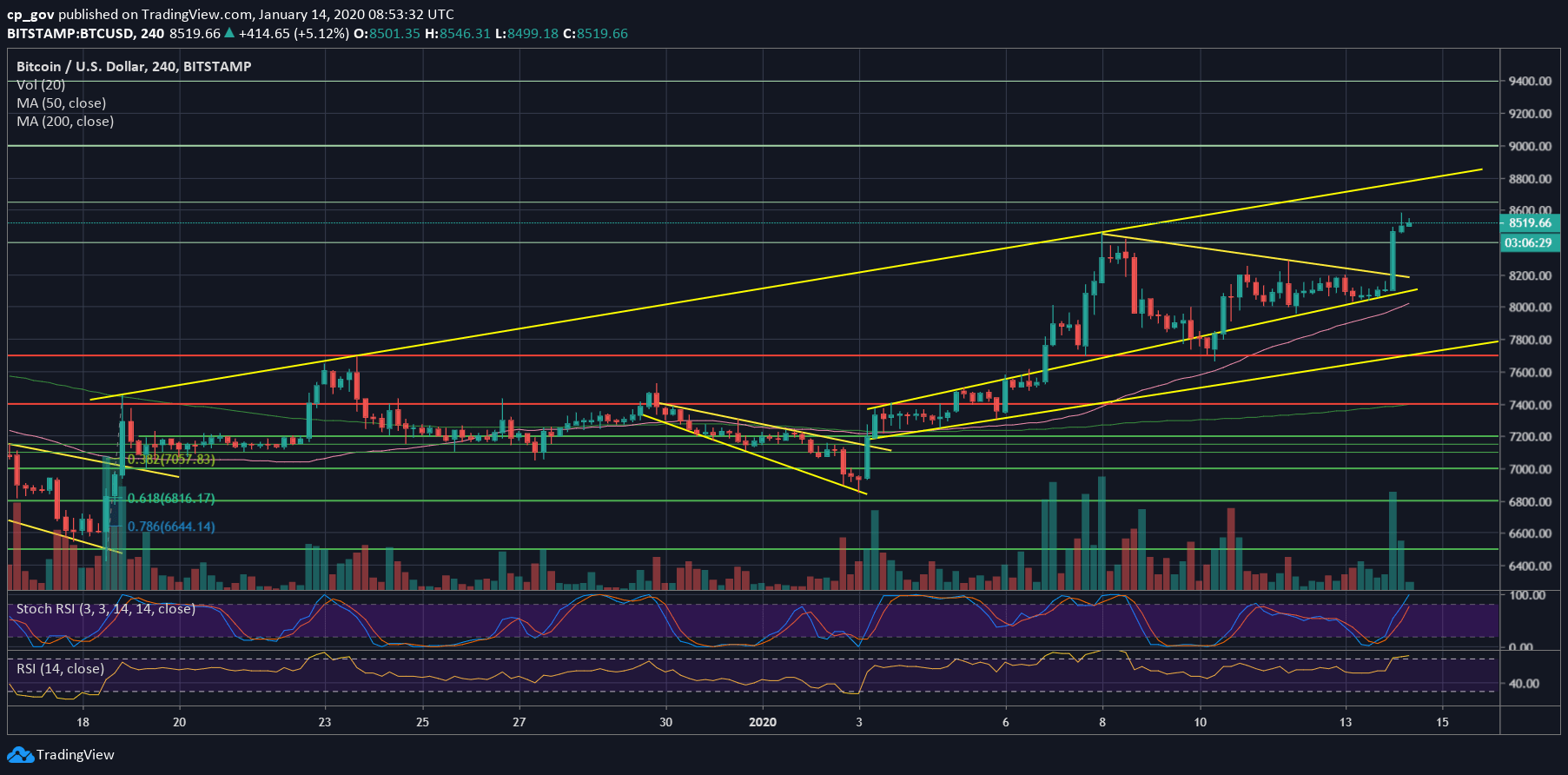Click date 18 on the time axis
This screenshot has width=1568, height=775.
pos(83,722)
